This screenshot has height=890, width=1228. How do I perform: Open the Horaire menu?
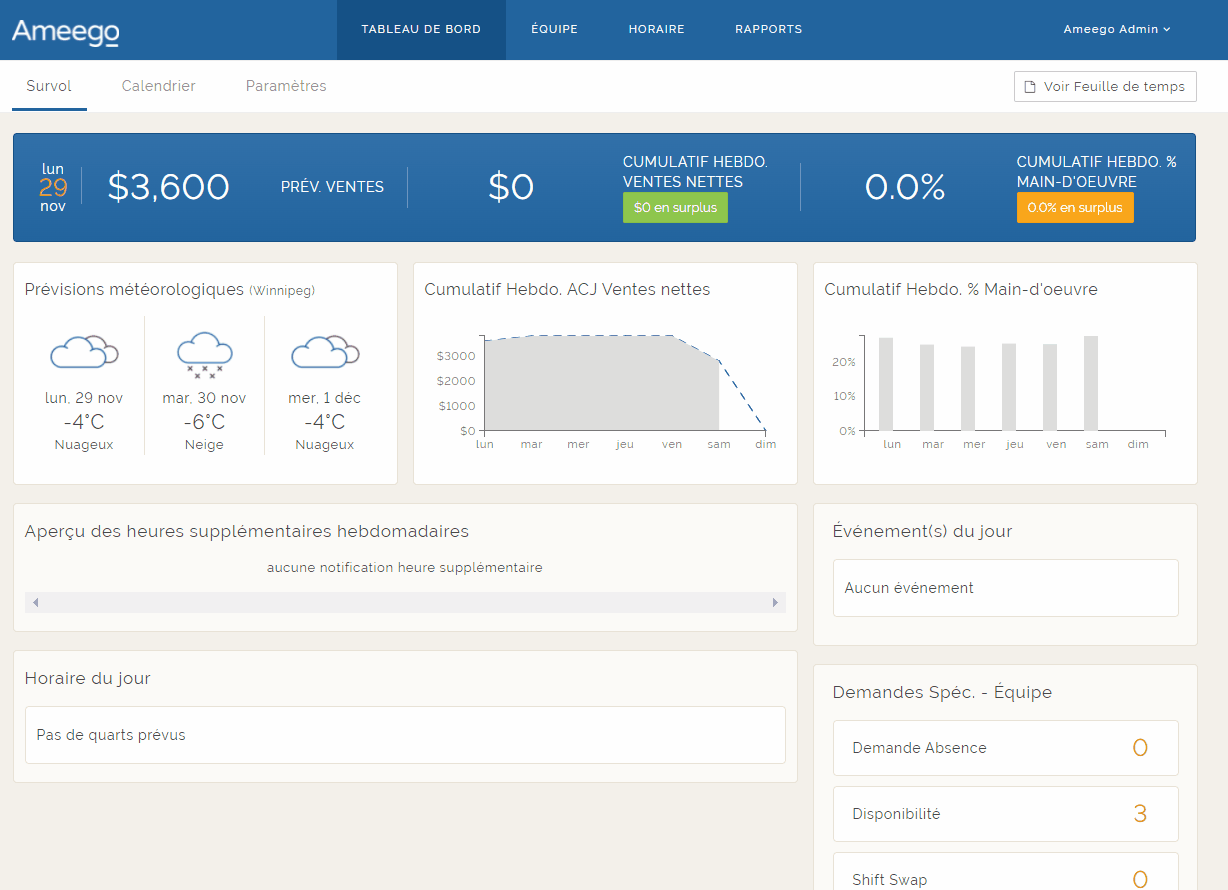[x=656, y=30]
